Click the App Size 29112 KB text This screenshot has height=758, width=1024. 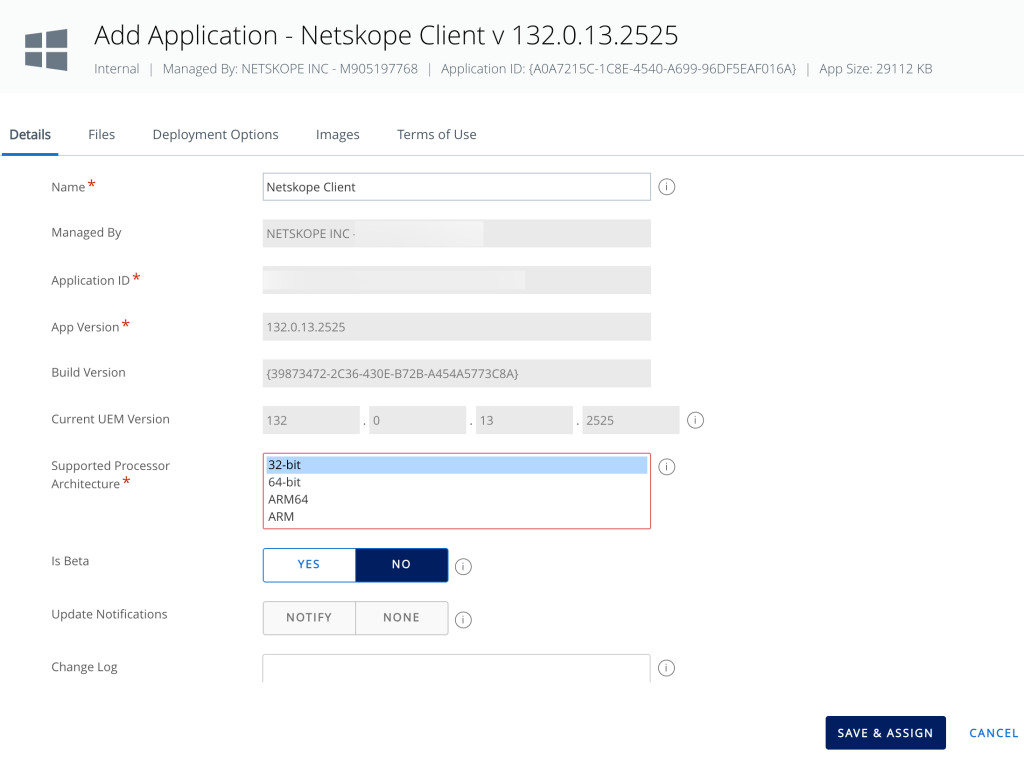[x=876, y=69]
